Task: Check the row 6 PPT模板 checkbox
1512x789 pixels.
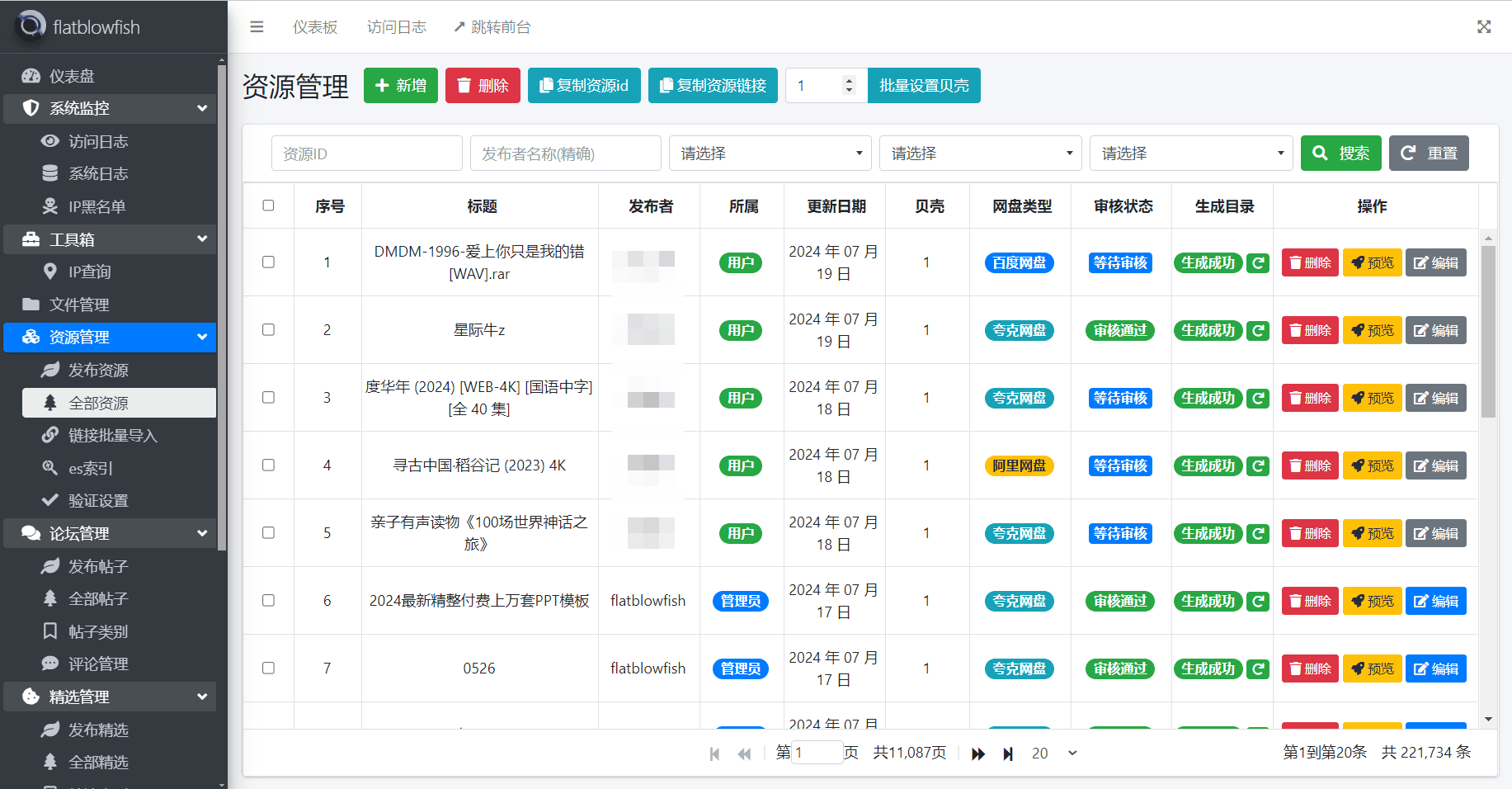Action: [268, 600]
